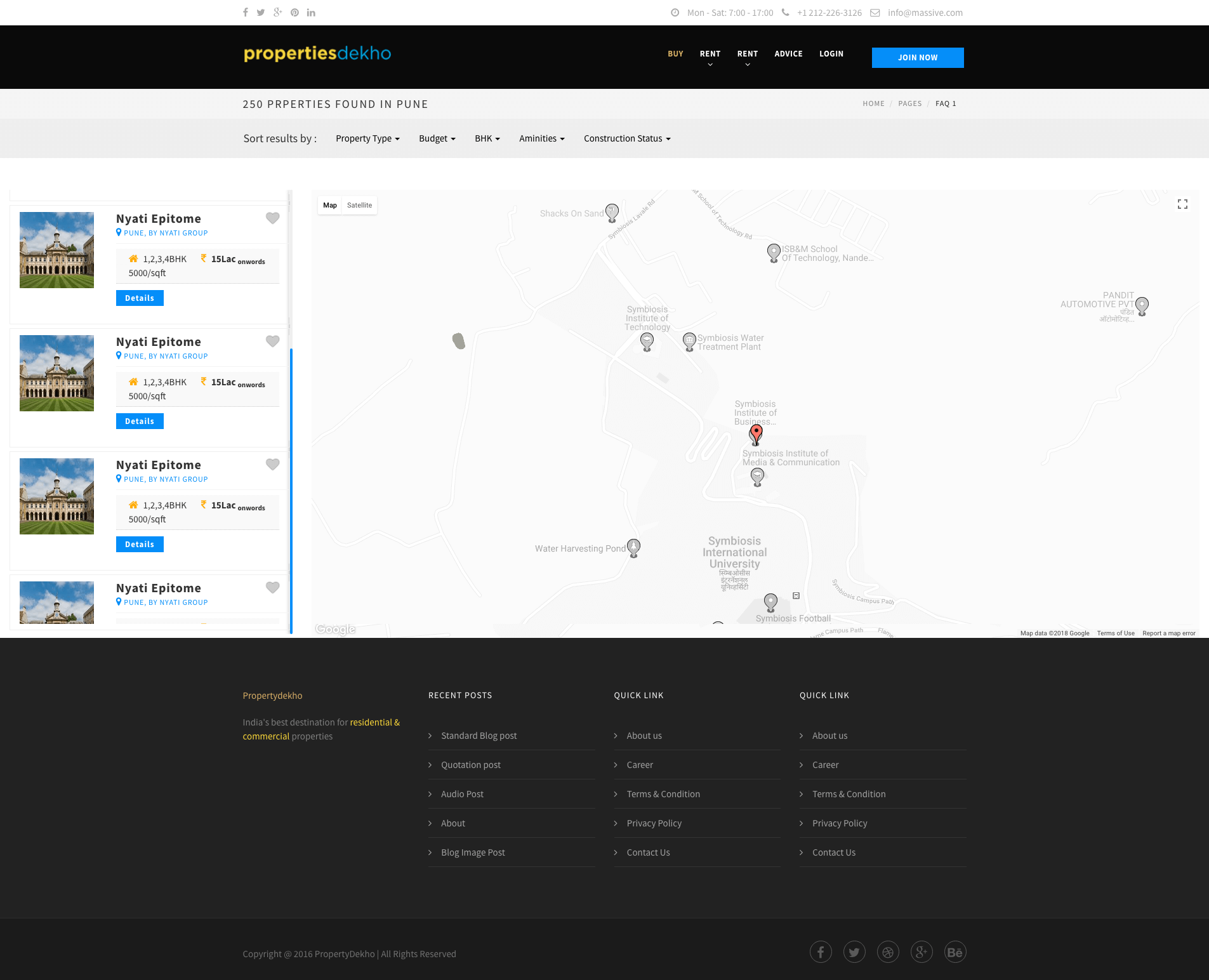
Task: Click the Join Now button
Action: pos(917,58)
